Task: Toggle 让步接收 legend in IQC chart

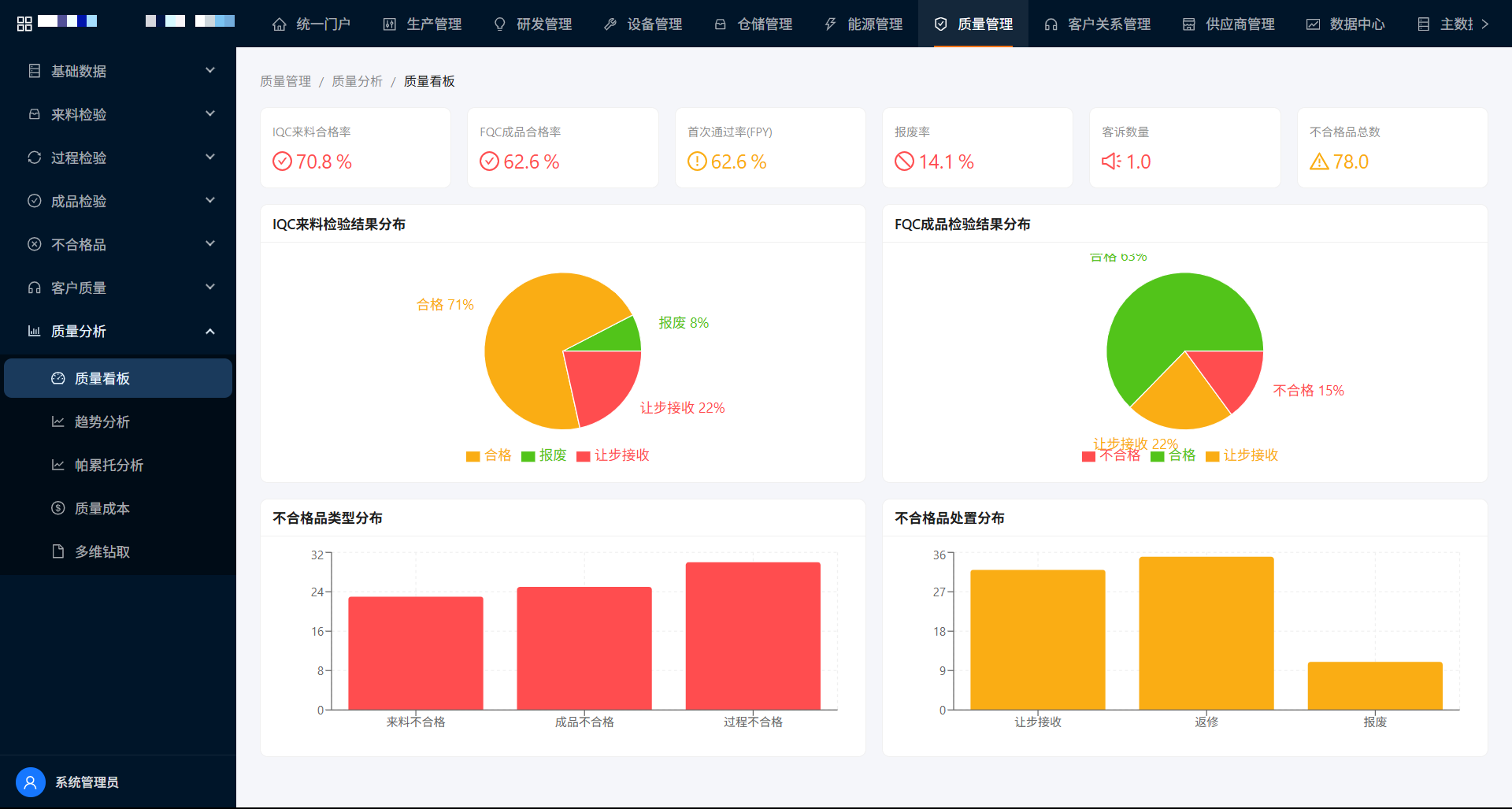Action: click(613, 455)
